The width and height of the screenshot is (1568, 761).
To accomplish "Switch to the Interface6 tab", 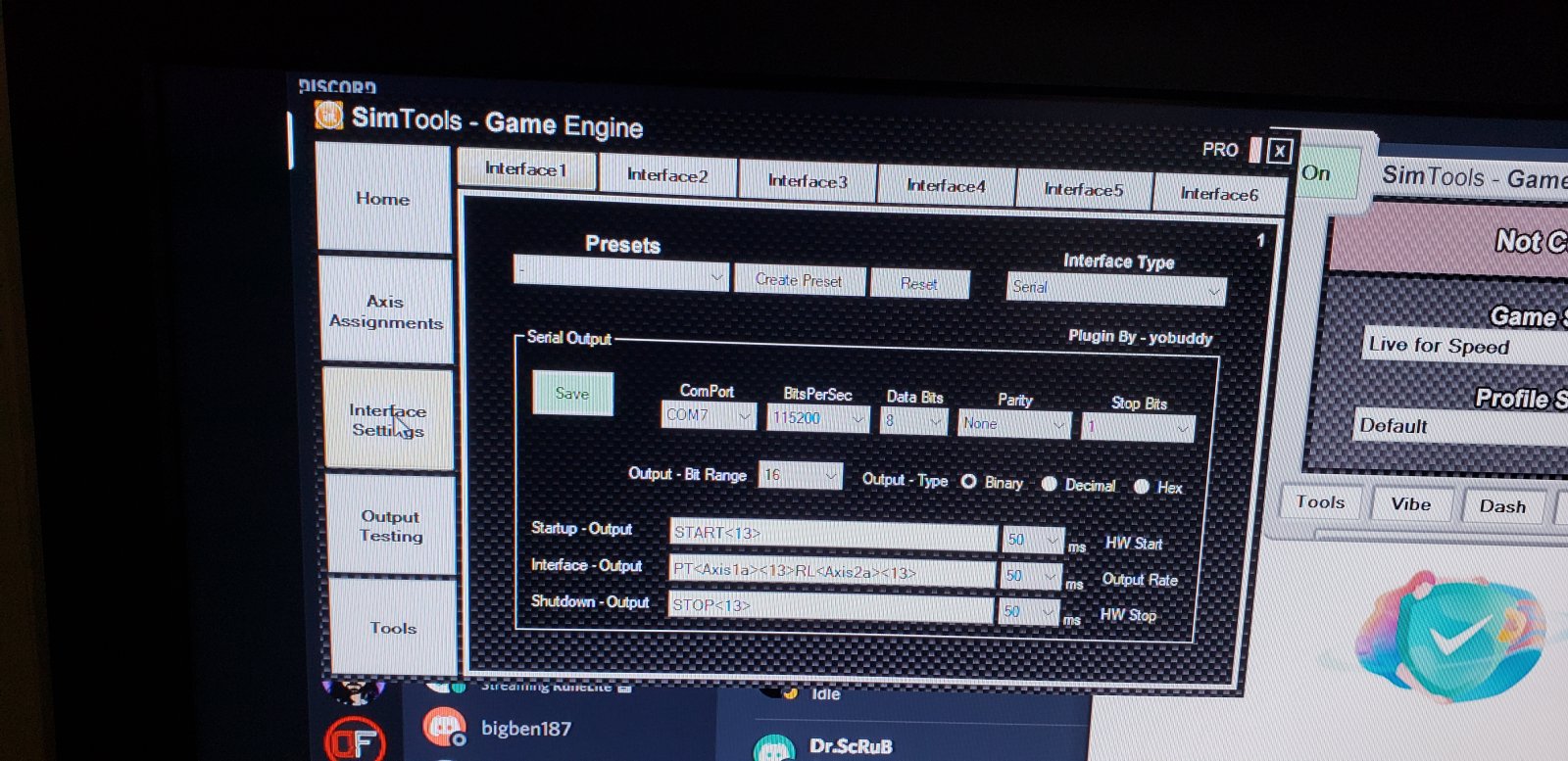I will [x=1219, y=194].
